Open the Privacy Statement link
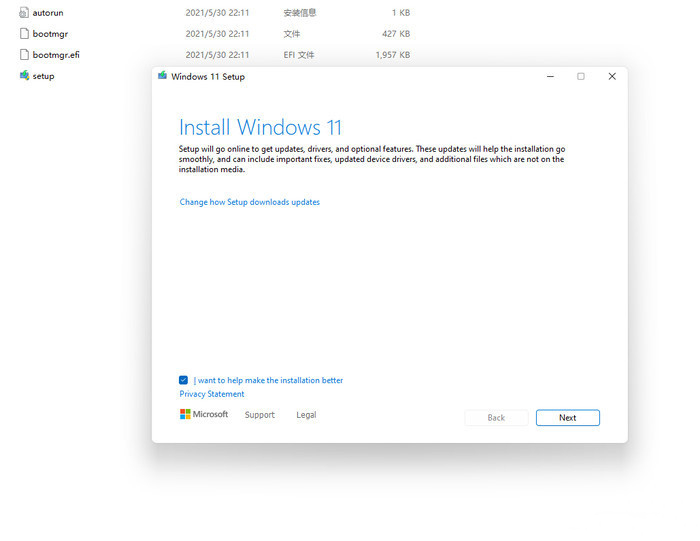700x541 pixels. (212, 394)
